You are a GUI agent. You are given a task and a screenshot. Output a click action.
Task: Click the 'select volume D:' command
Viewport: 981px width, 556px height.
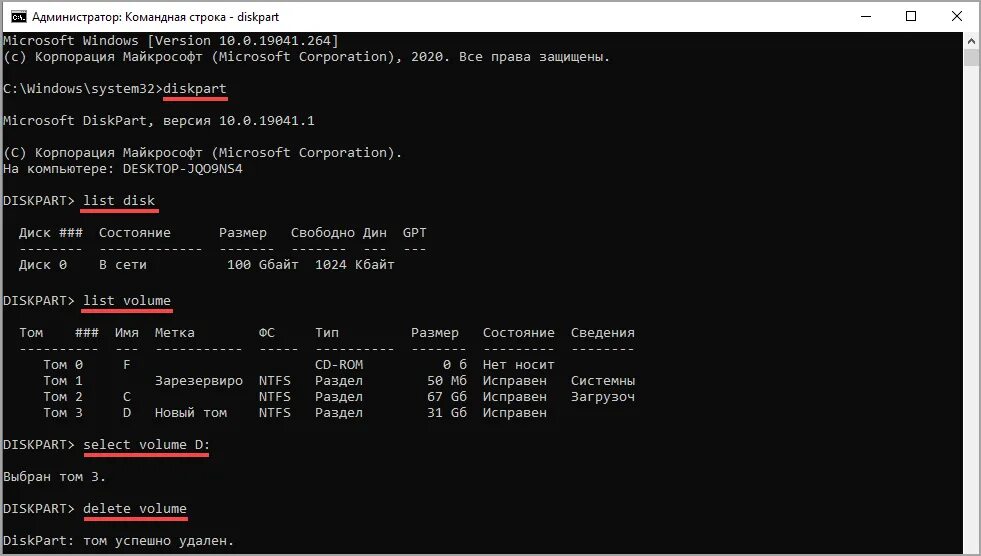point(146,445)
